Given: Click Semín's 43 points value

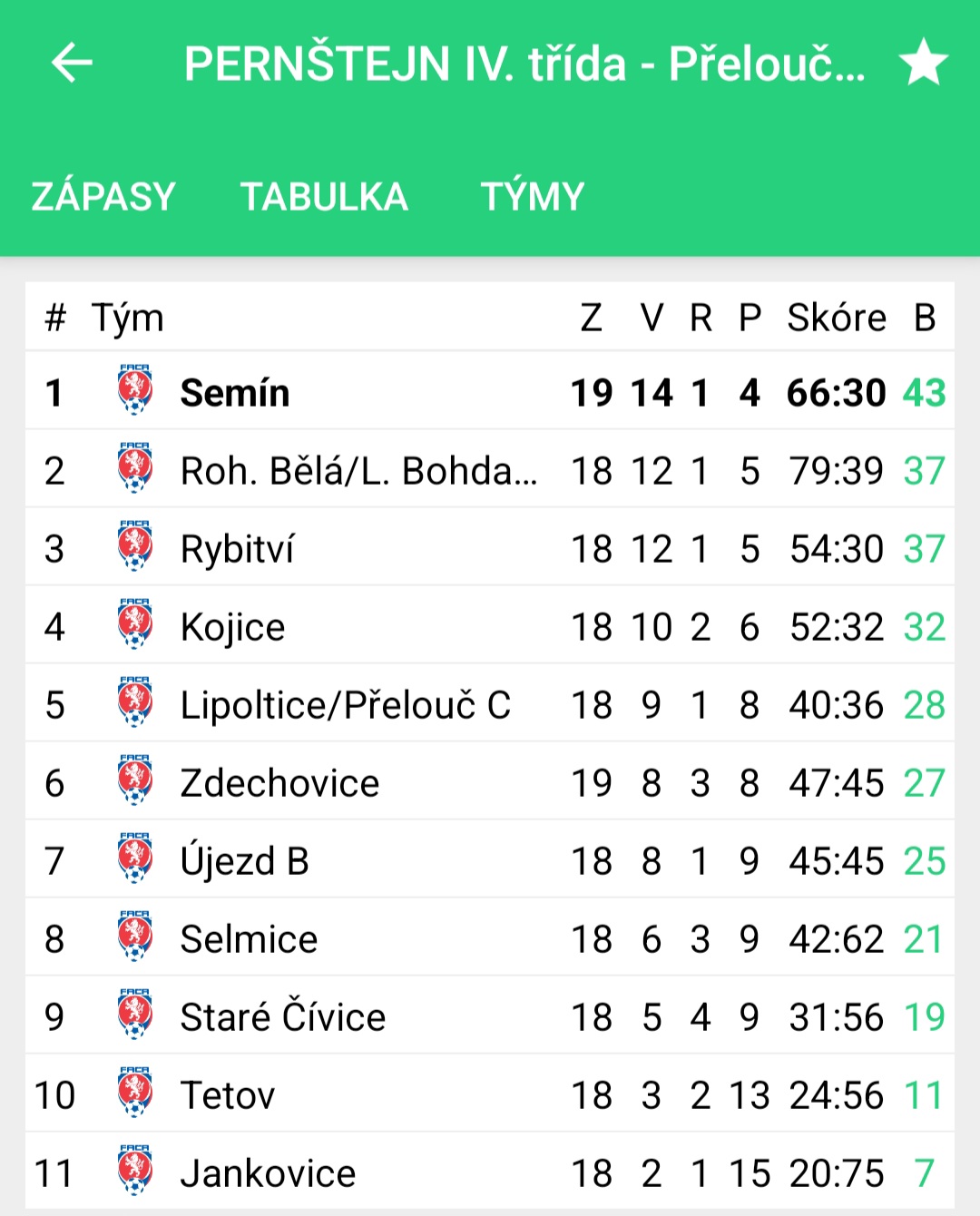Looking at the screenshot, I should 925,393.
